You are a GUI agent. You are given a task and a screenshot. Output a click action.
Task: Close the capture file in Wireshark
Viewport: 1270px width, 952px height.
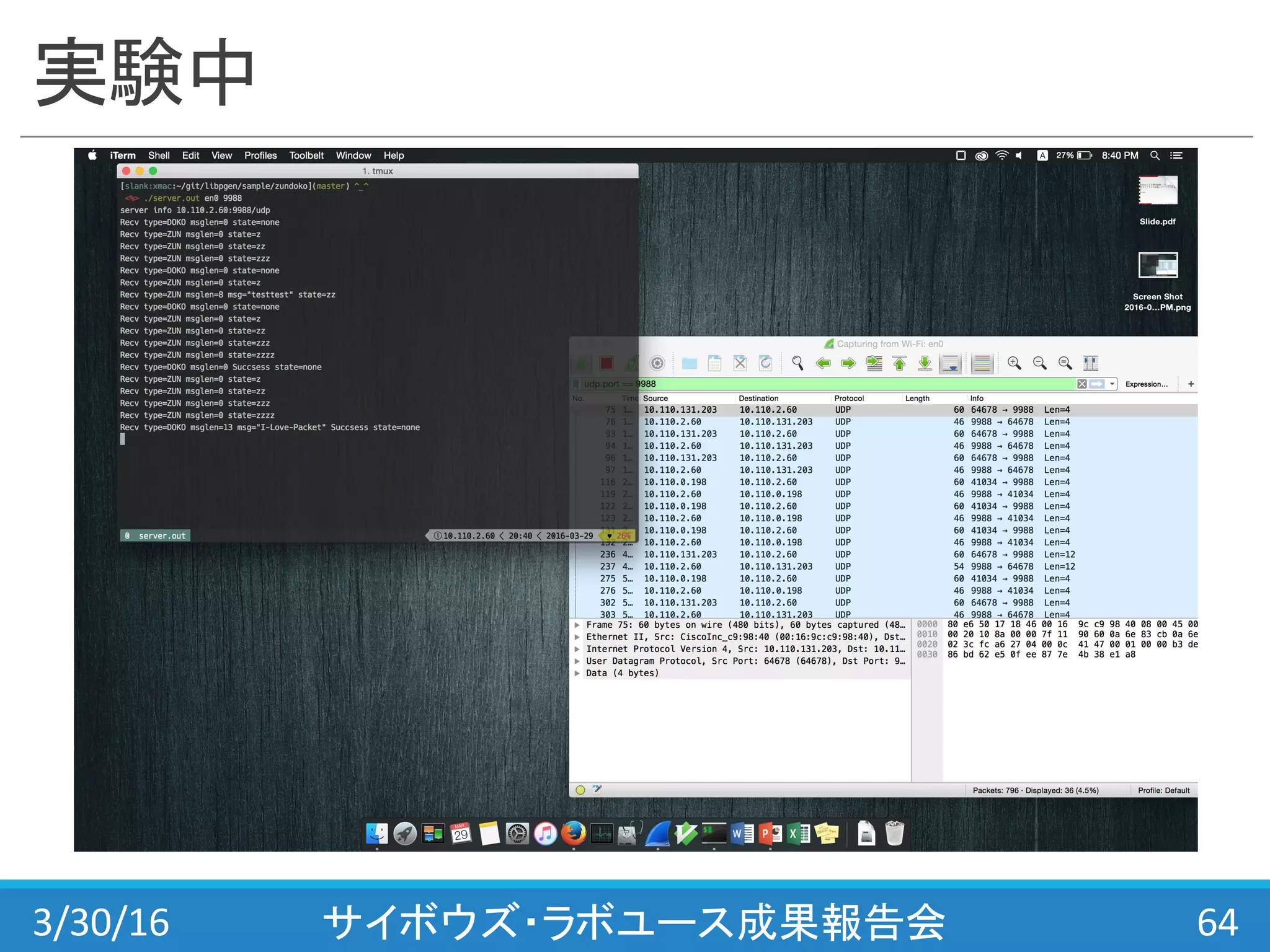click(740, 363)
